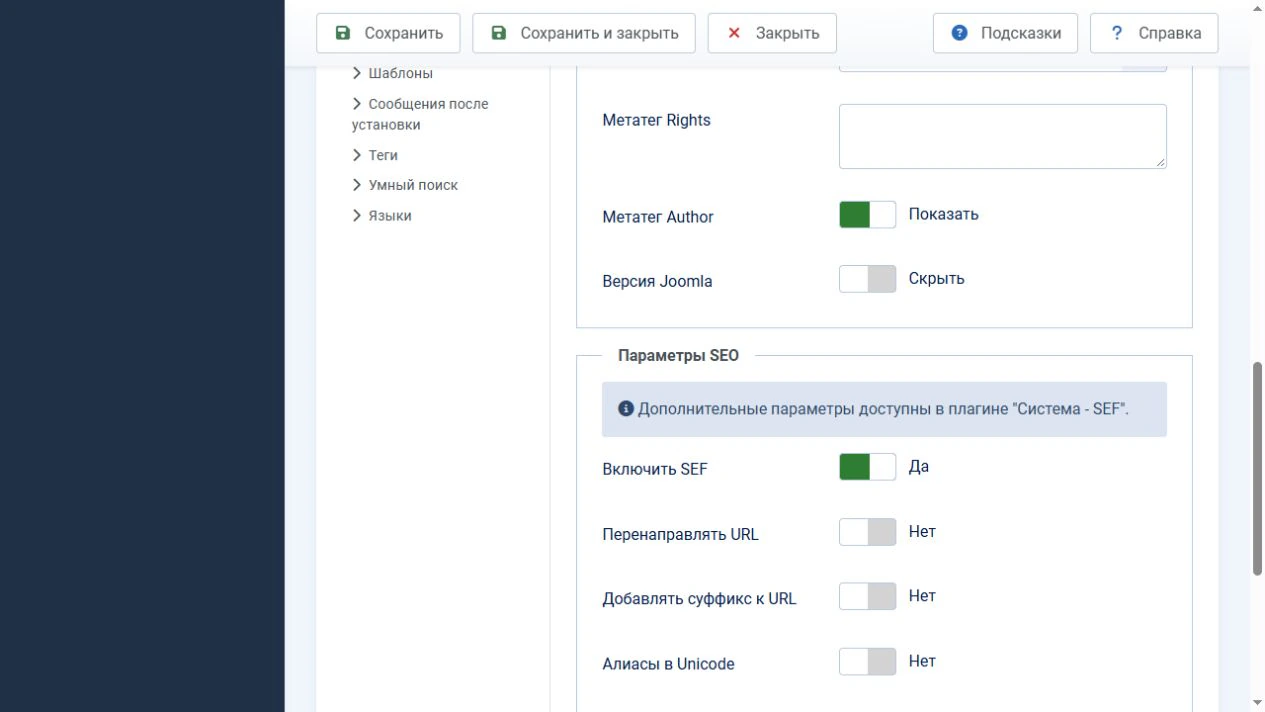Screen dimensions: 1265x712
Task: Click the Закрыть button
Action: point(772,33)
